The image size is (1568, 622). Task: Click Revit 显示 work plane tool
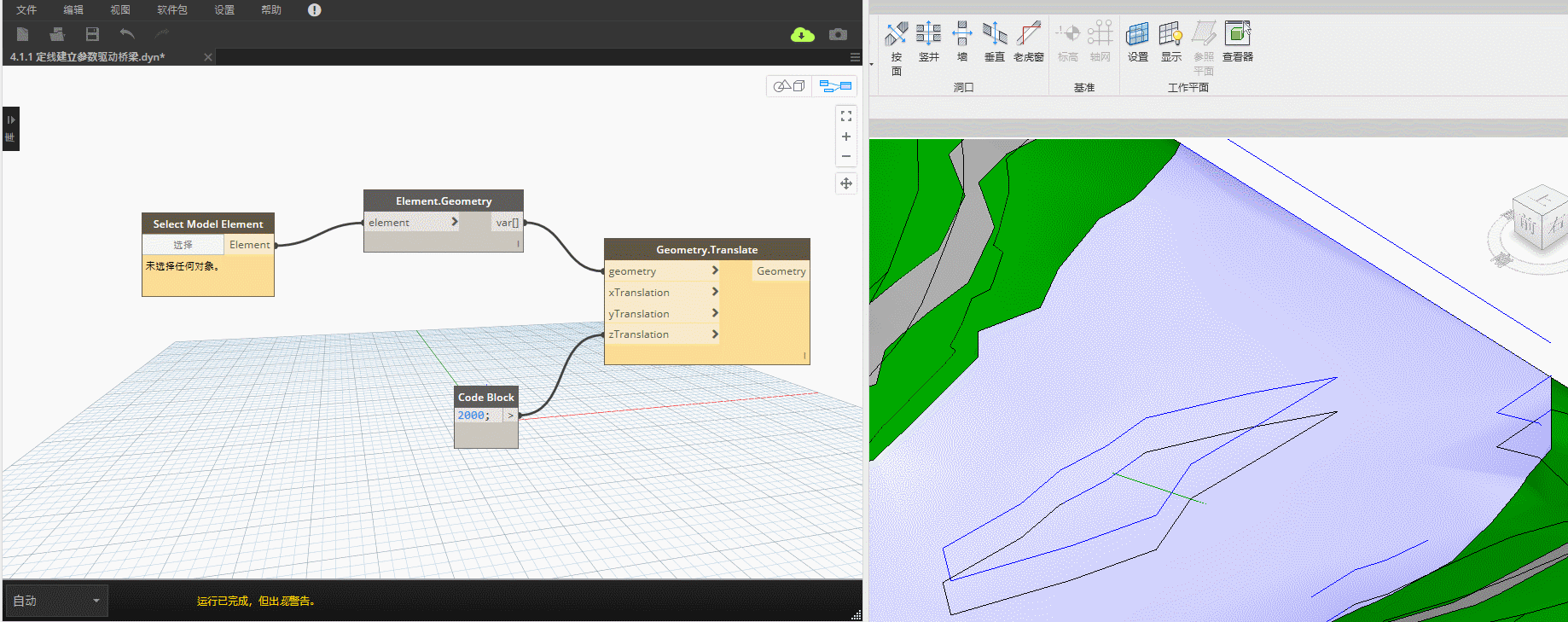tap(1171, 43)
